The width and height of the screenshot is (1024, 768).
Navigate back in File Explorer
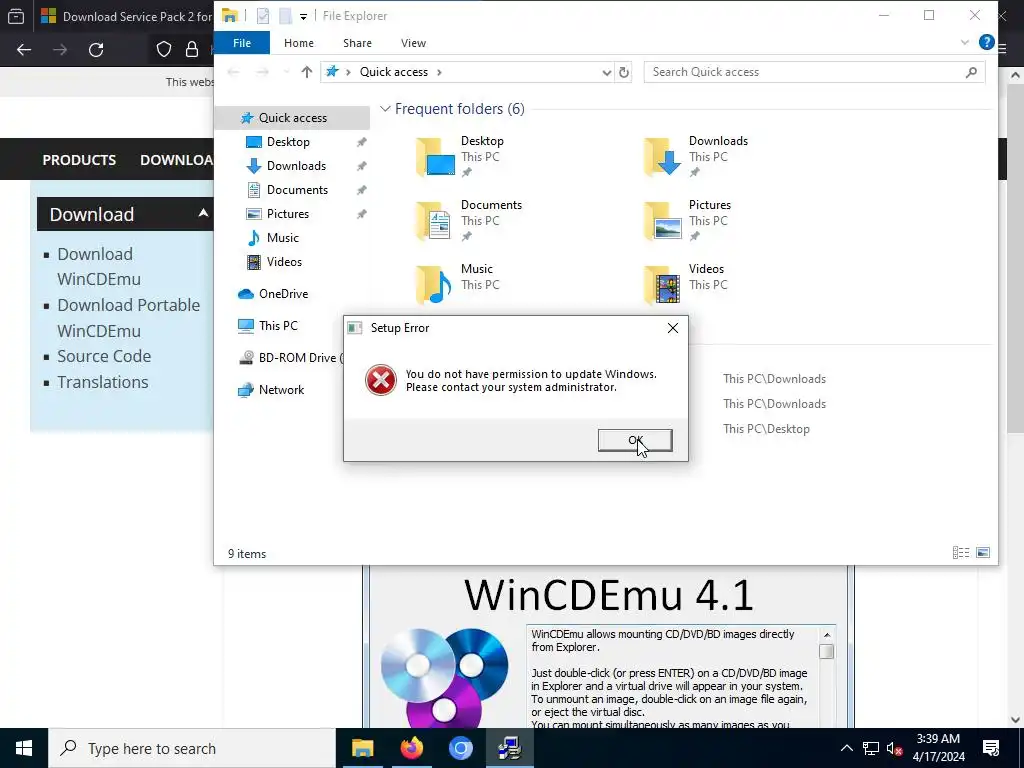pos(233,72)
